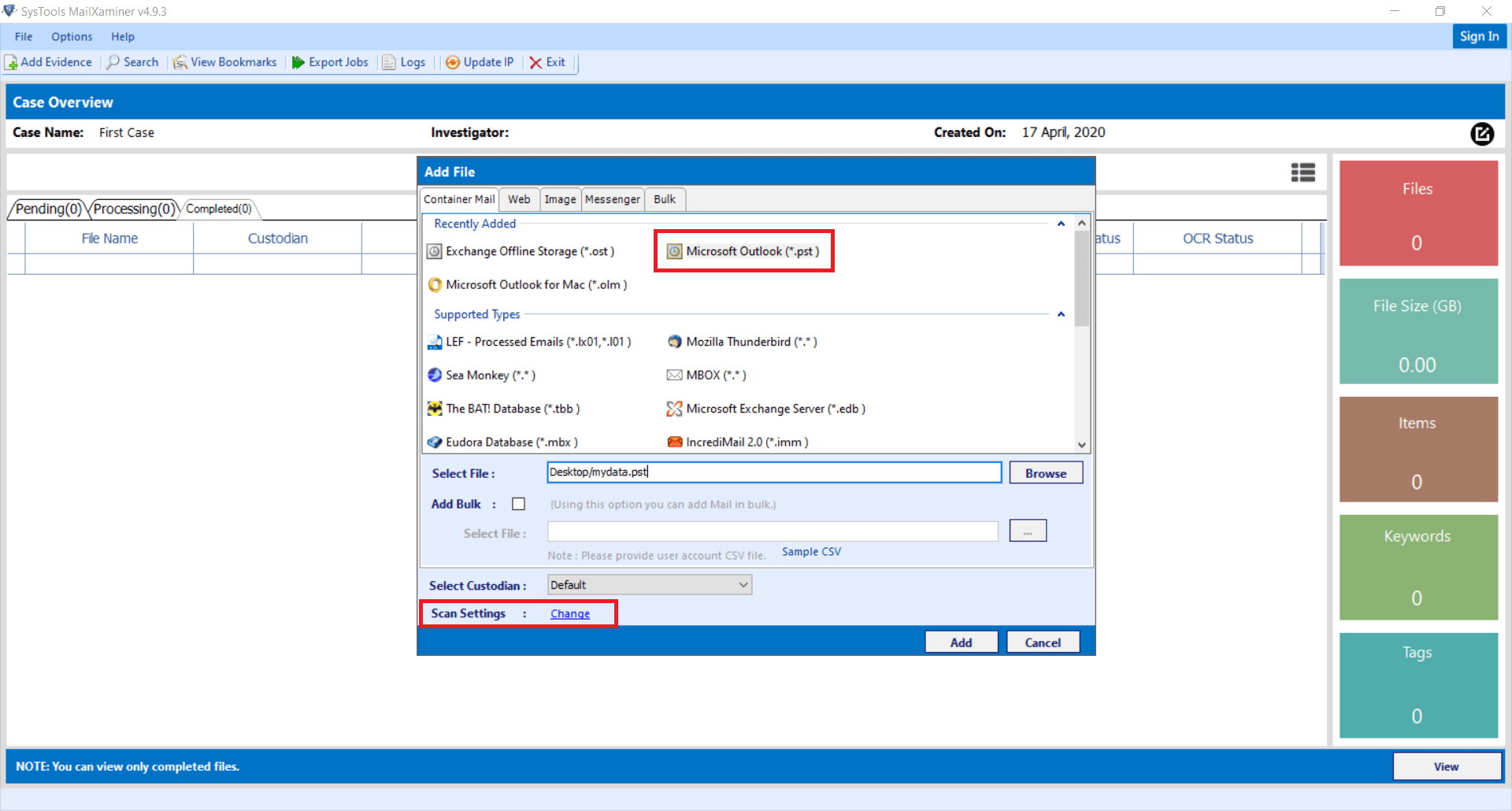The width and height of the screenshot is (1512, 811).
Task: Select LEF - Processed Emails type
Action: pos(529,342)
